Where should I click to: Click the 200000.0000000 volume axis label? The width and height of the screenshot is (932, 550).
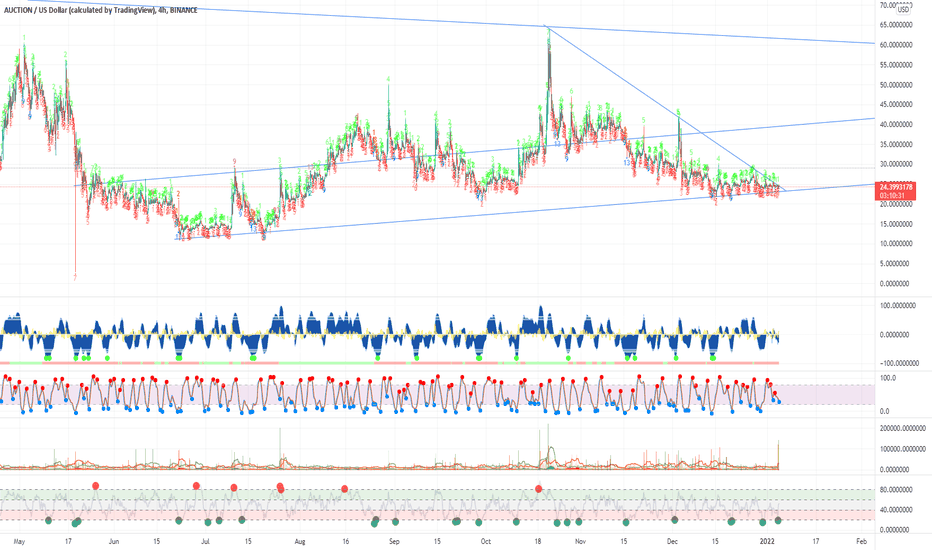[902, 428]
